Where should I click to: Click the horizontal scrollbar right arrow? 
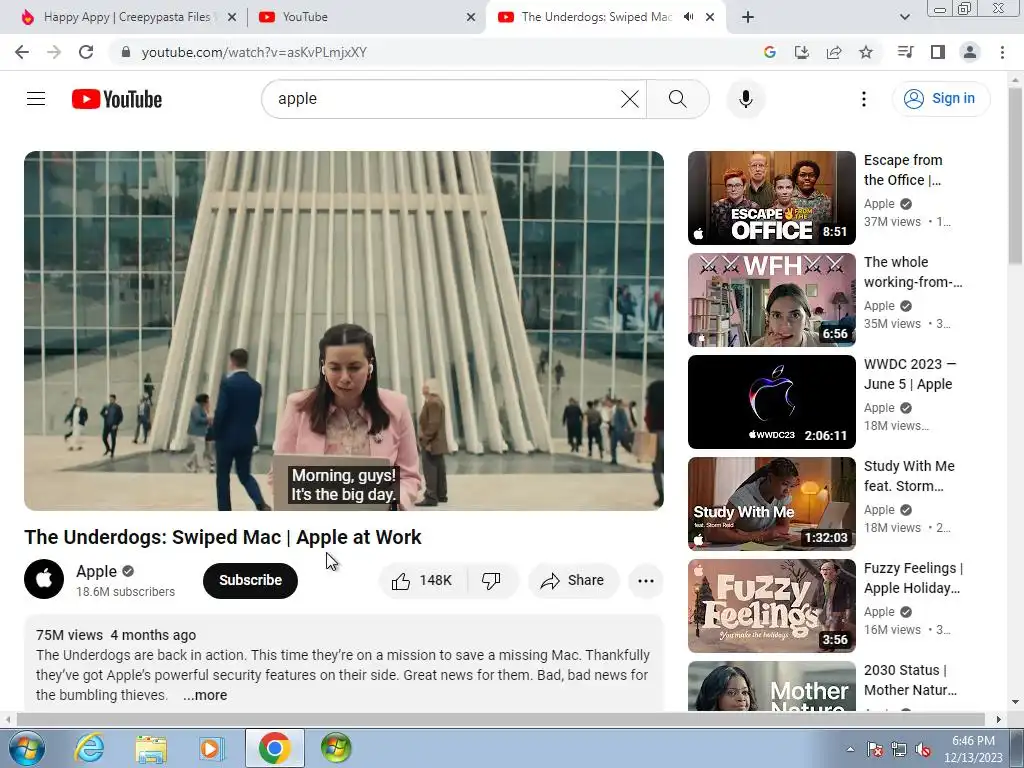coord(998,720)
